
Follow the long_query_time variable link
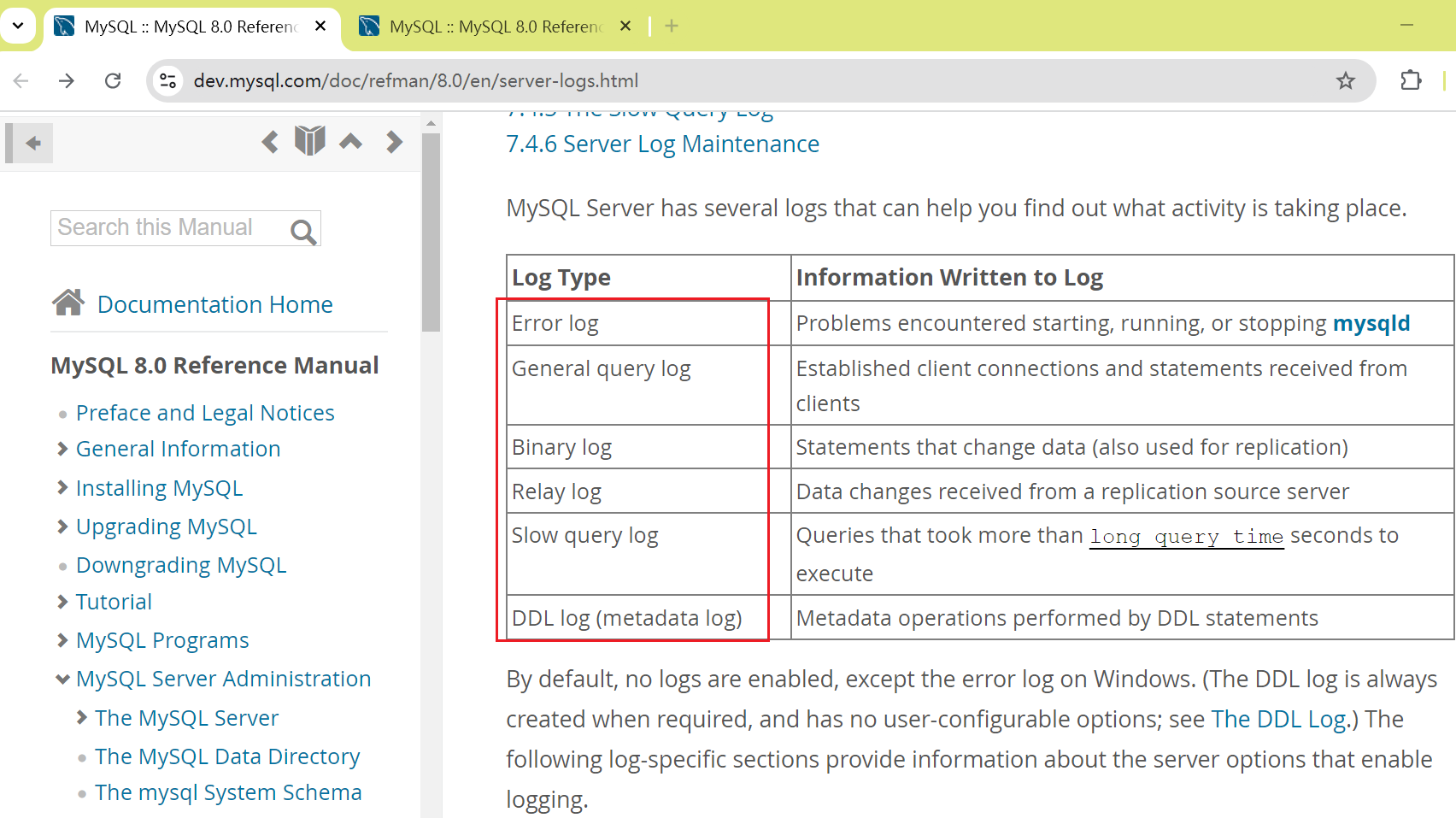(1187, 537)
